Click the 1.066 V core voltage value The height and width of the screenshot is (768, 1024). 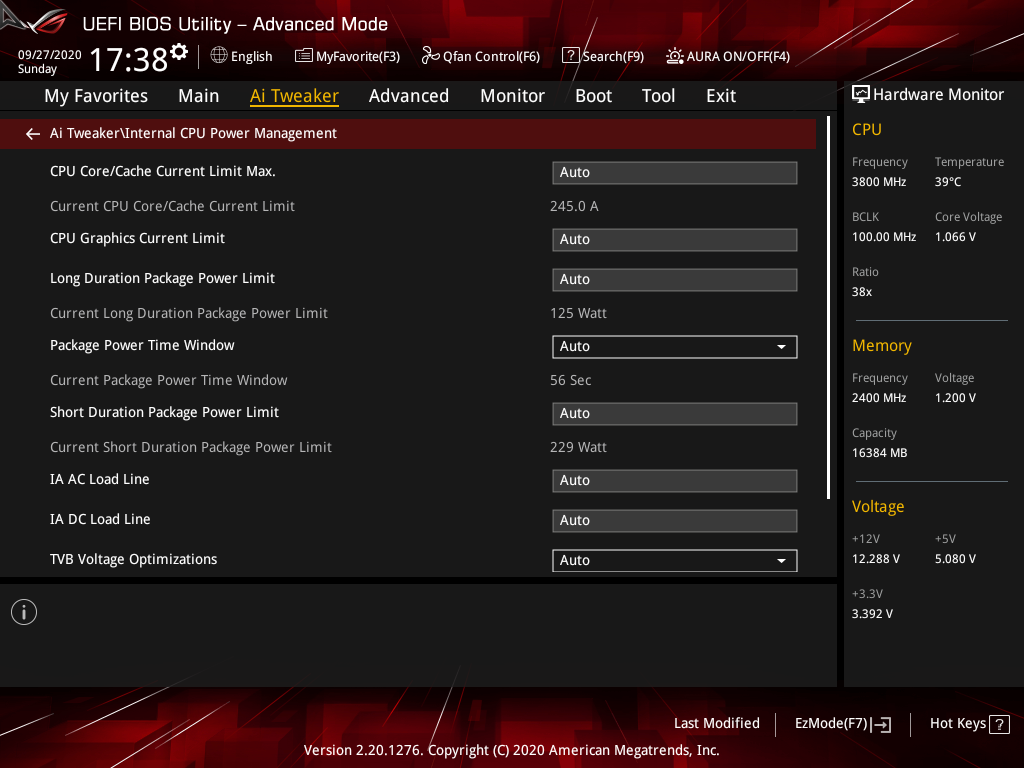pos(955,237)
